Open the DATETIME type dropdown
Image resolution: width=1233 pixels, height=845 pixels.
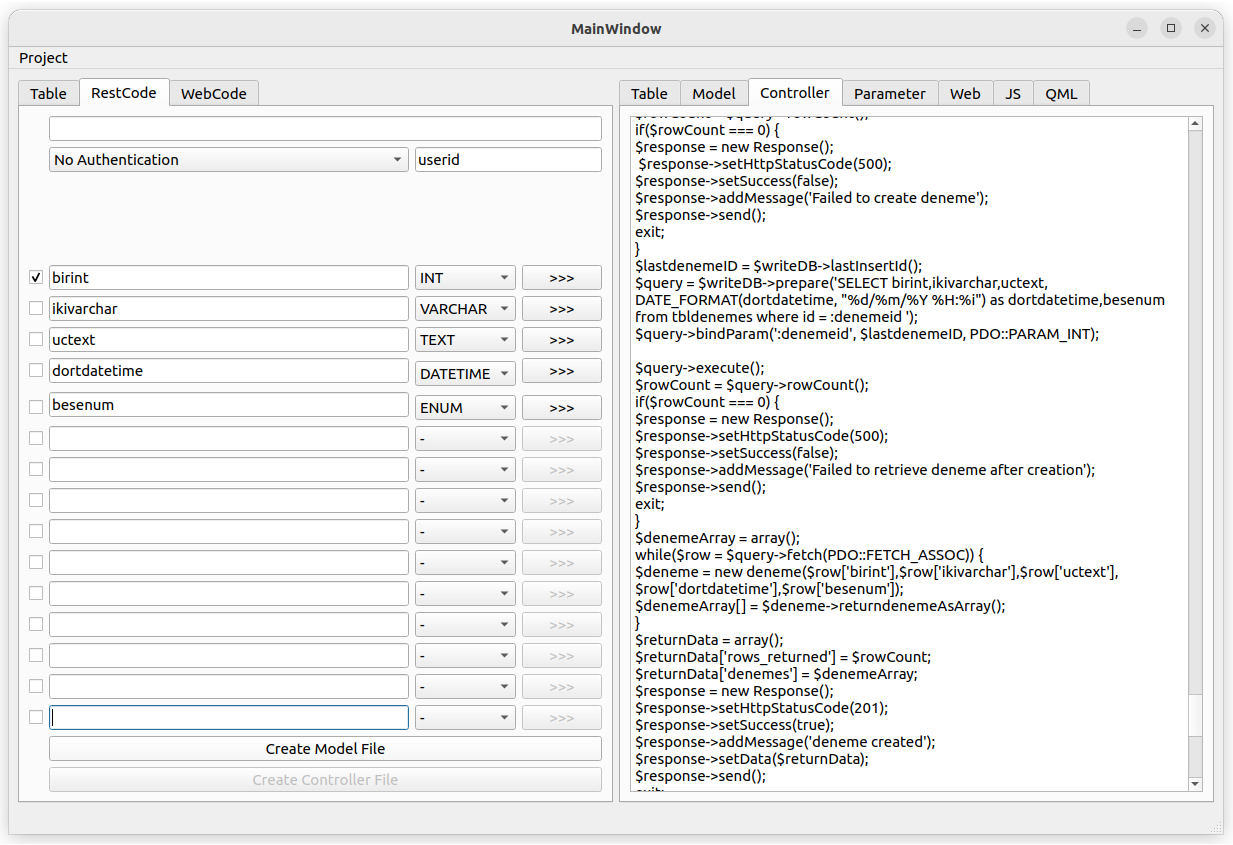click(465, 373)
